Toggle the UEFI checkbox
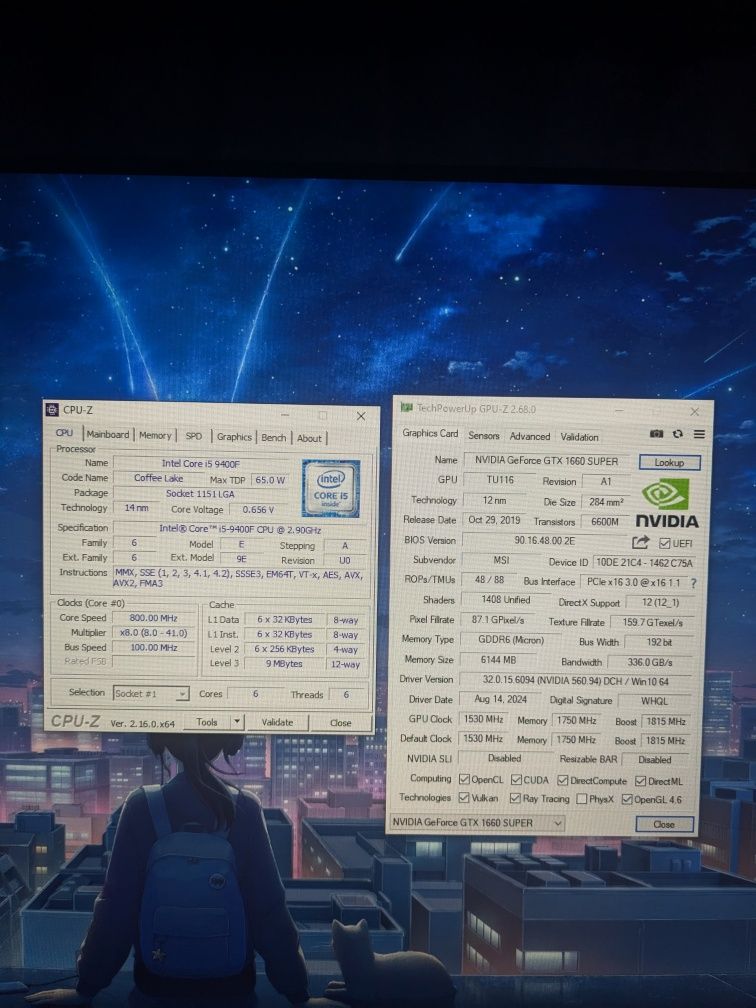The width and height of the screenshot is (756, 1008). click(665, 543)
